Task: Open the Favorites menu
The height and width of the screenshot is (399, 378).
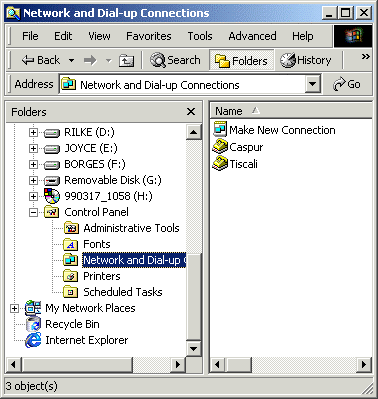Action: [x=149, y=36]
